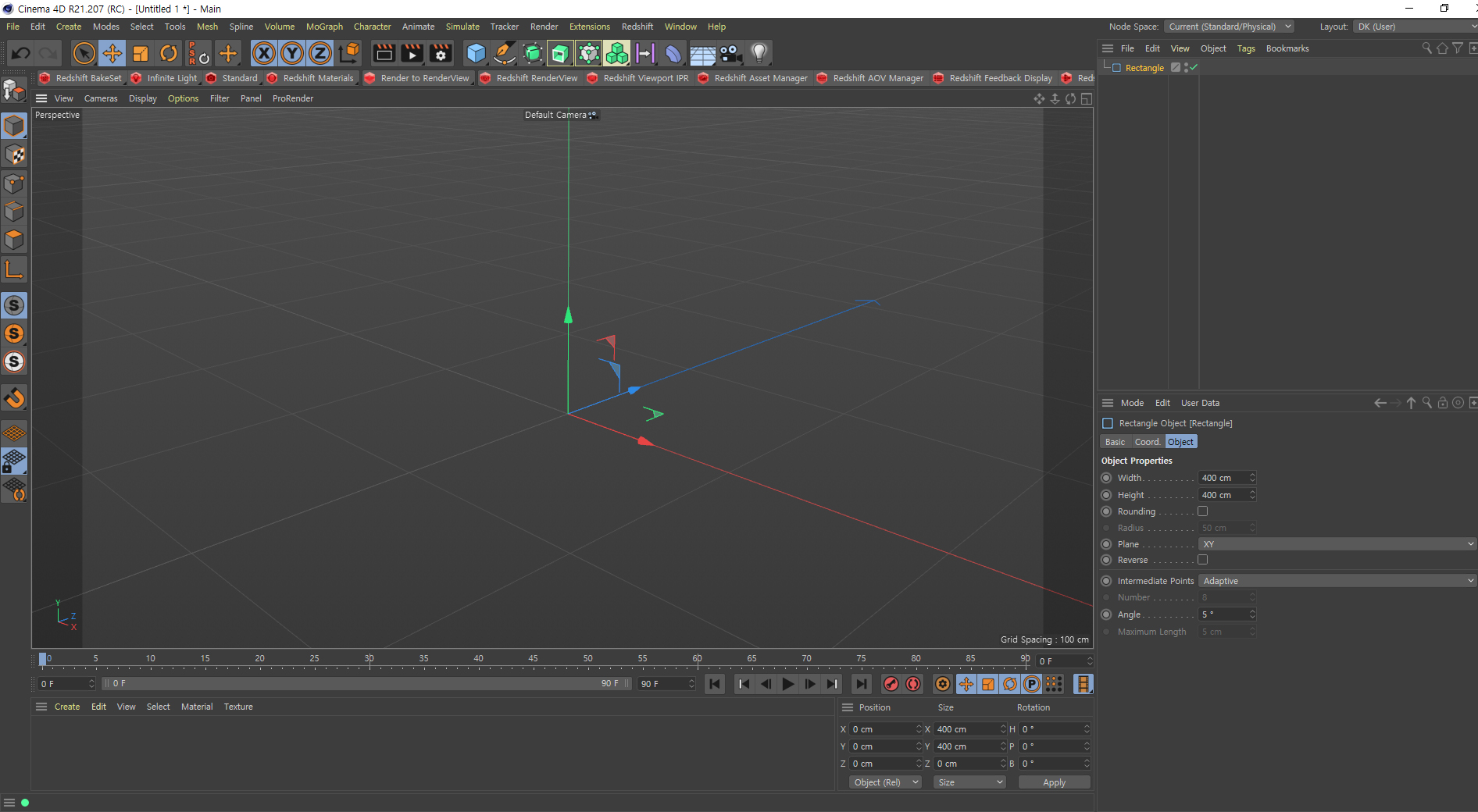Toggle Locked Workplane icon

(14, 461)
